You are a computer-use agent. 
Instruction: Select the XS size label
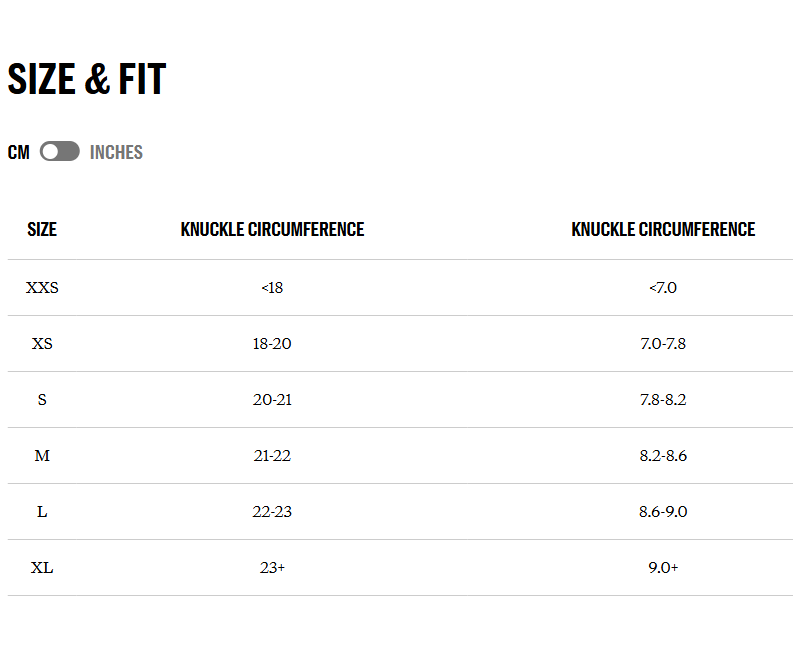pos(42,344)
